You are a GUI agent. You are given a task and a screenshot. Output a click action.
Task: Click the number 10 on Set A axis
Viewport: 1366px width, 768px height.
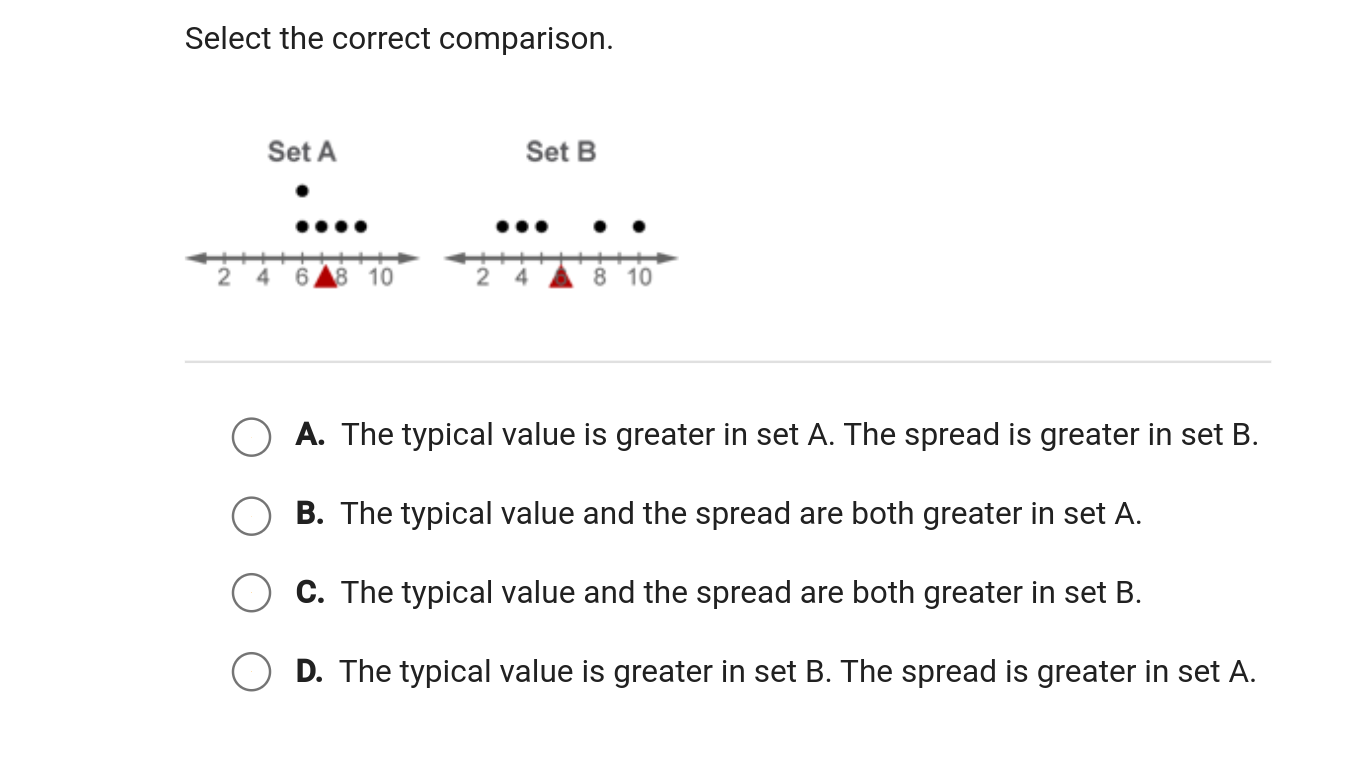tap(380, 277)
